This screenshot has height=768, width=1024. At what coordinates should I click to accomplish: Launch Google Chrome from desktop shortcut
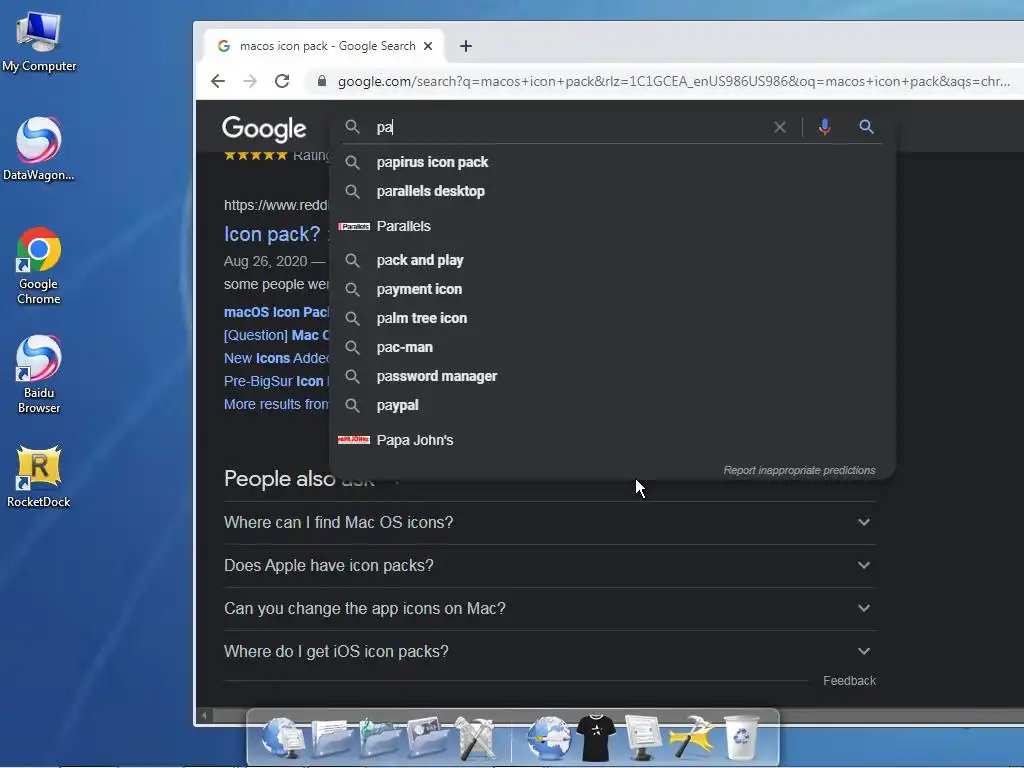coord(39,266)
